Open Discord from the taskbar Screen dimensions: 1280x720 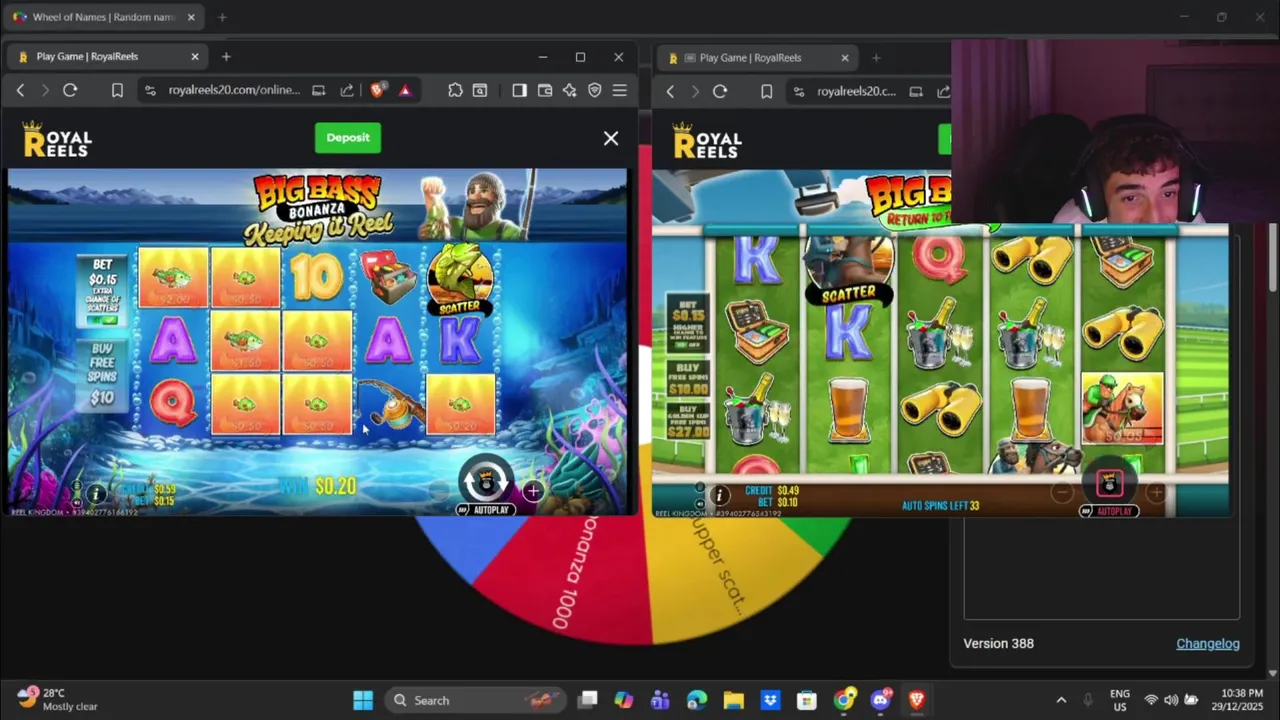pos(880,700)
